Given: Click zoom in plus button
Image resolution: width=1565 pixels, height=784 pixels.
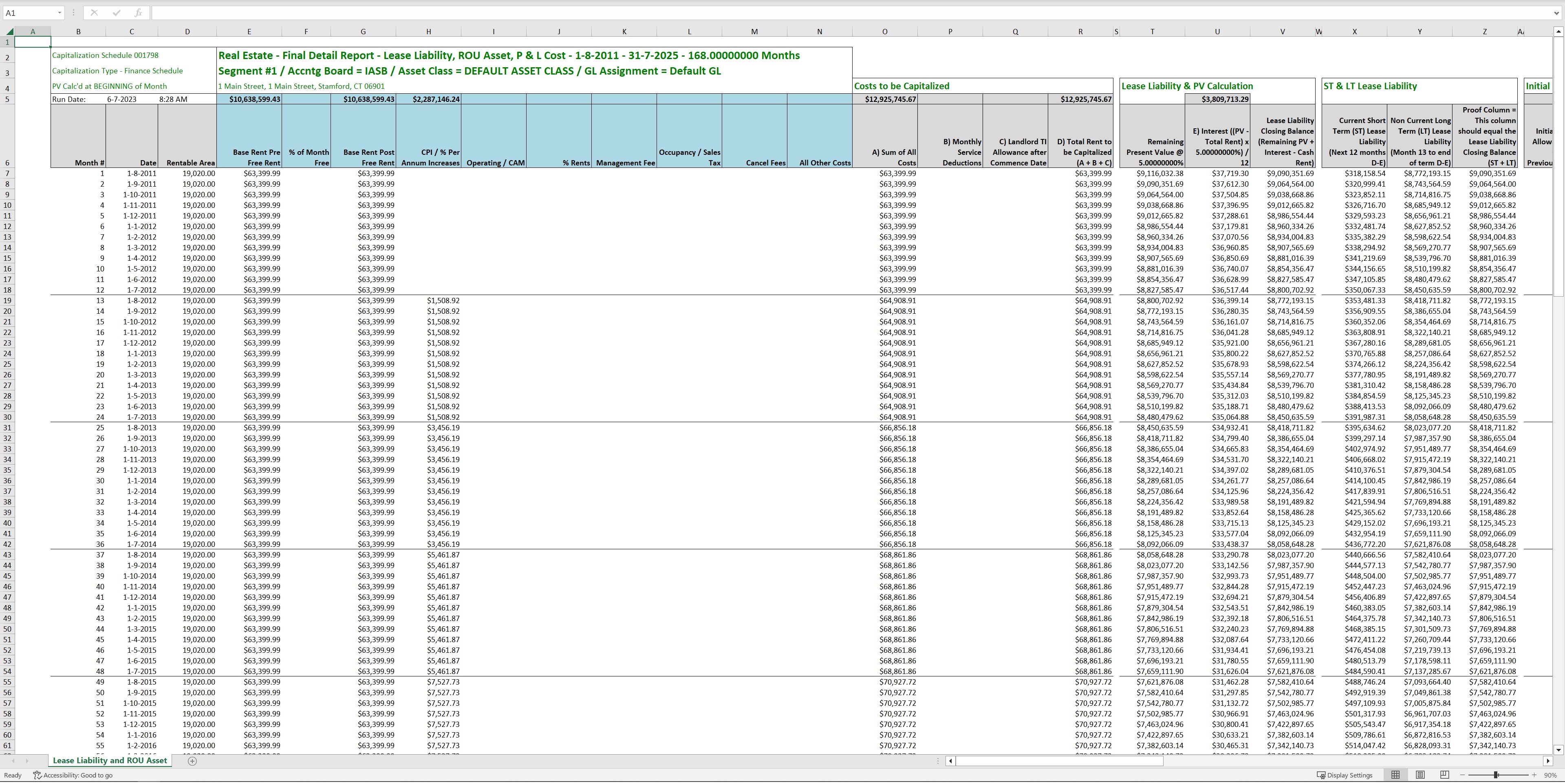Looking at the screenshot, I should (1534, 775).
